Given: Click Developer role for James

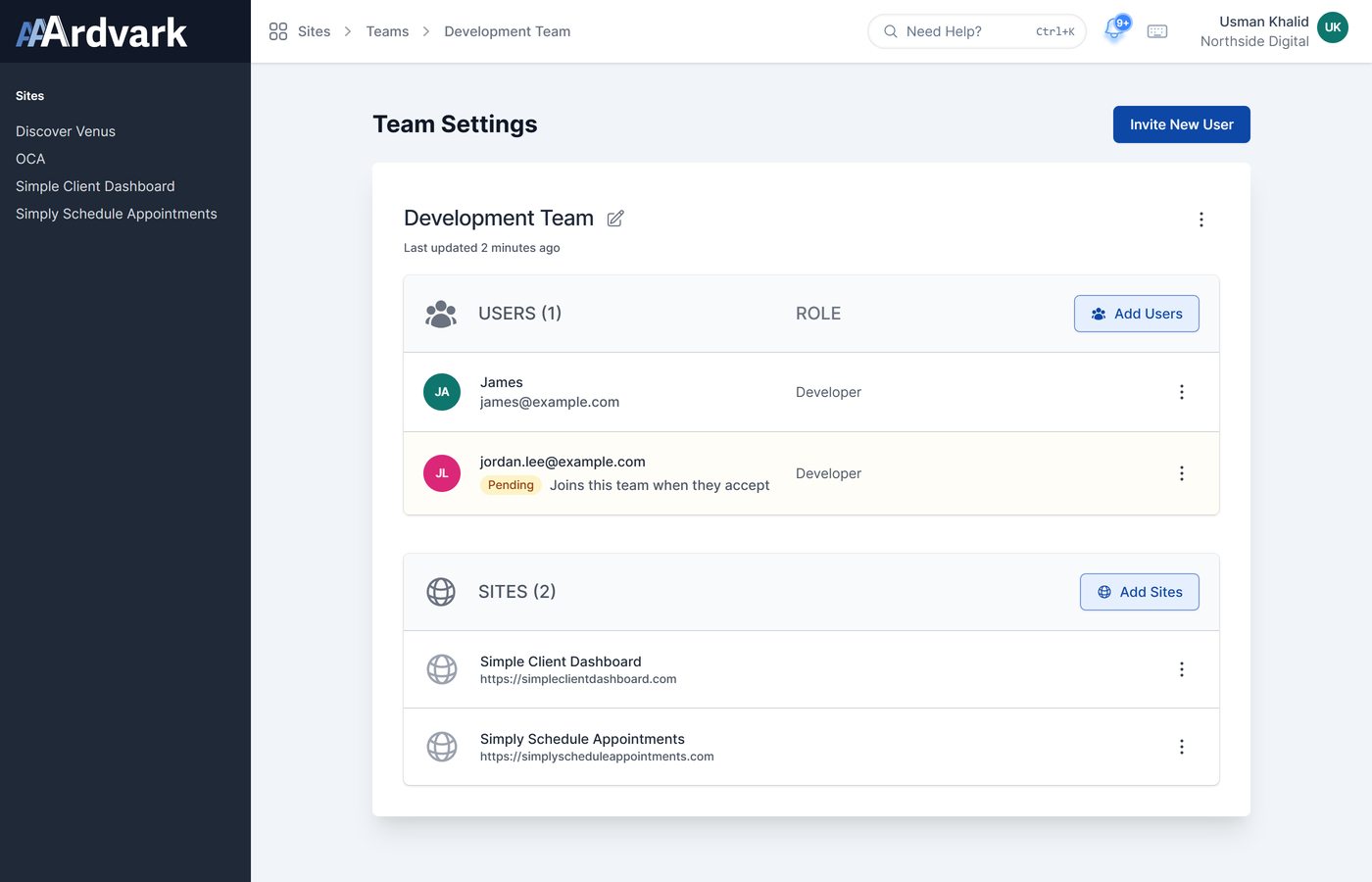Looking at the screenshot, I should tap(828, 392).
